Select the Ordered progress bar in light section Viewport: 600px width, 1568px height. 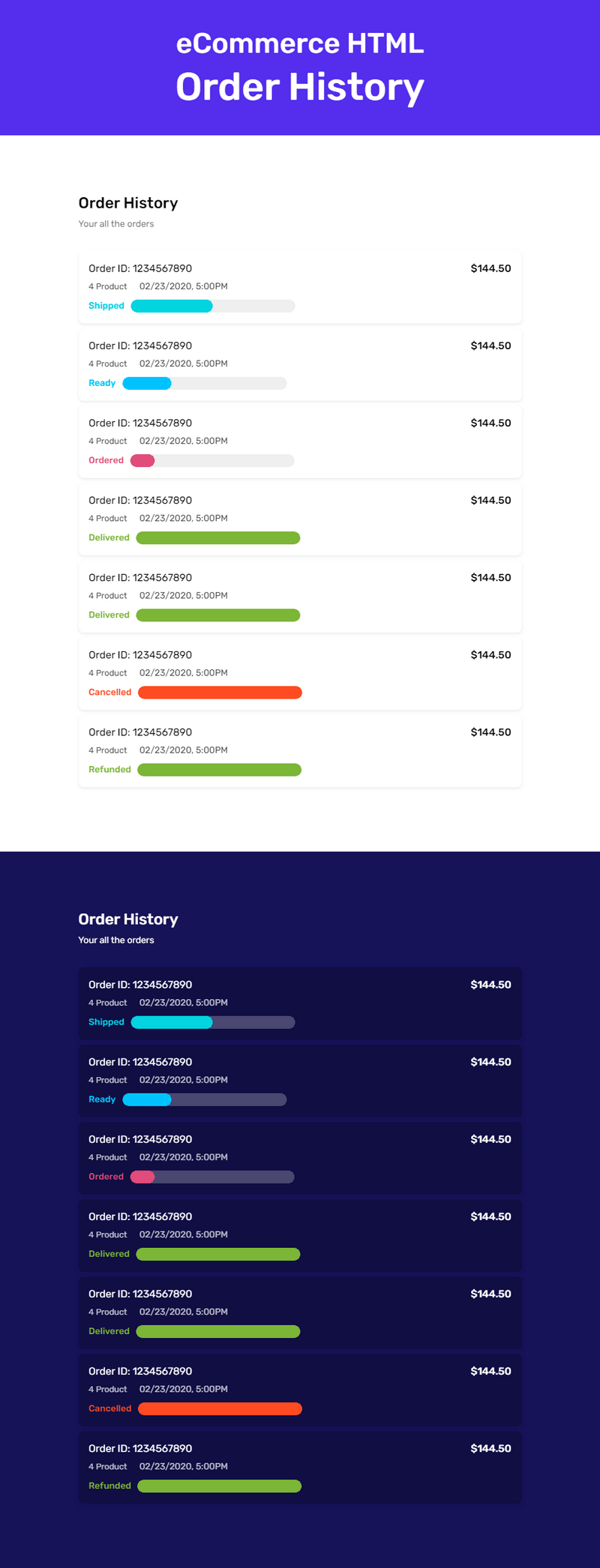pyautogui.click(x=212, y=460)
